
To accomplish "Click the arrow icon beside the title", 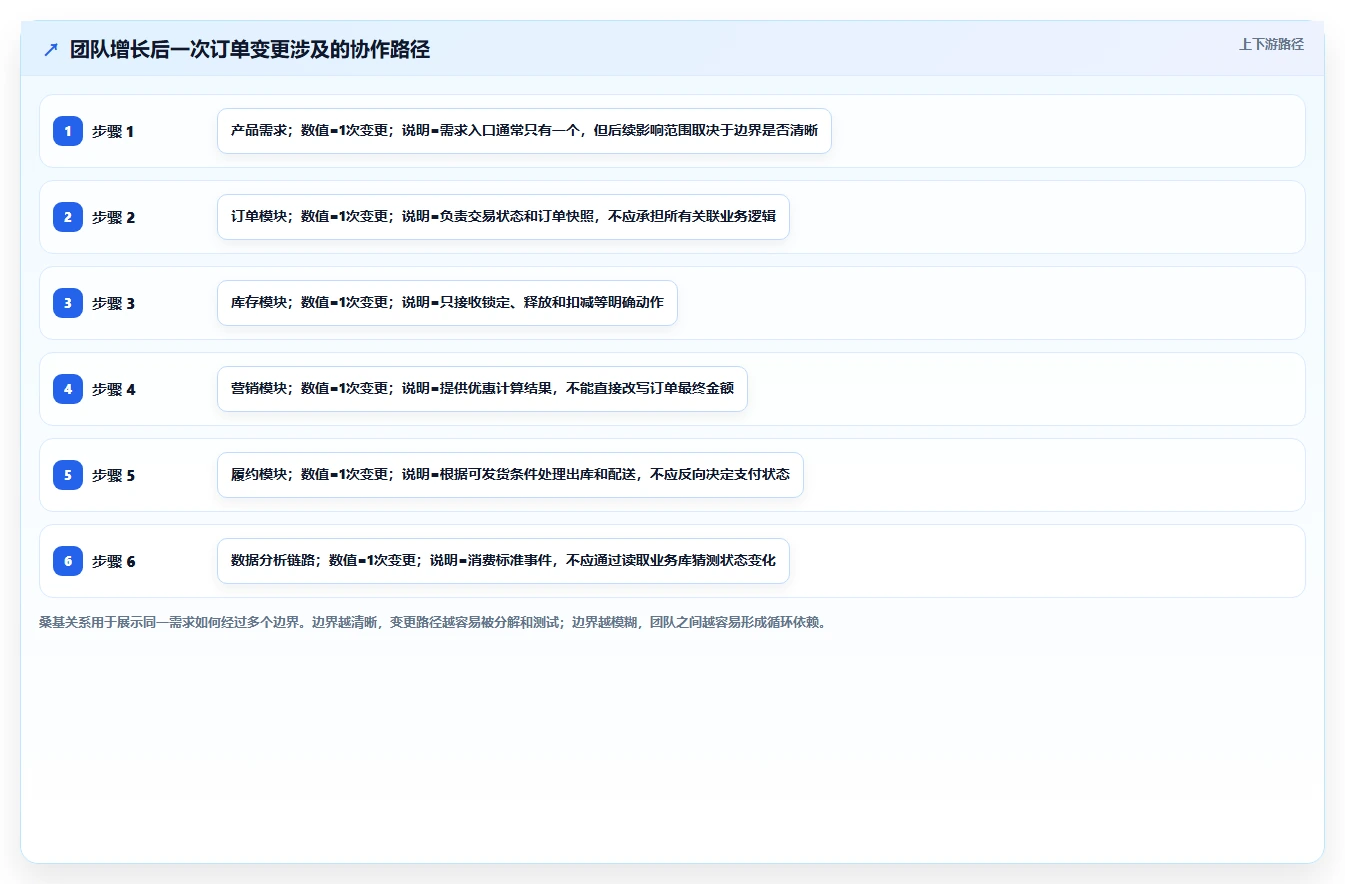I will pyautogui.click(x=51, y=50).
